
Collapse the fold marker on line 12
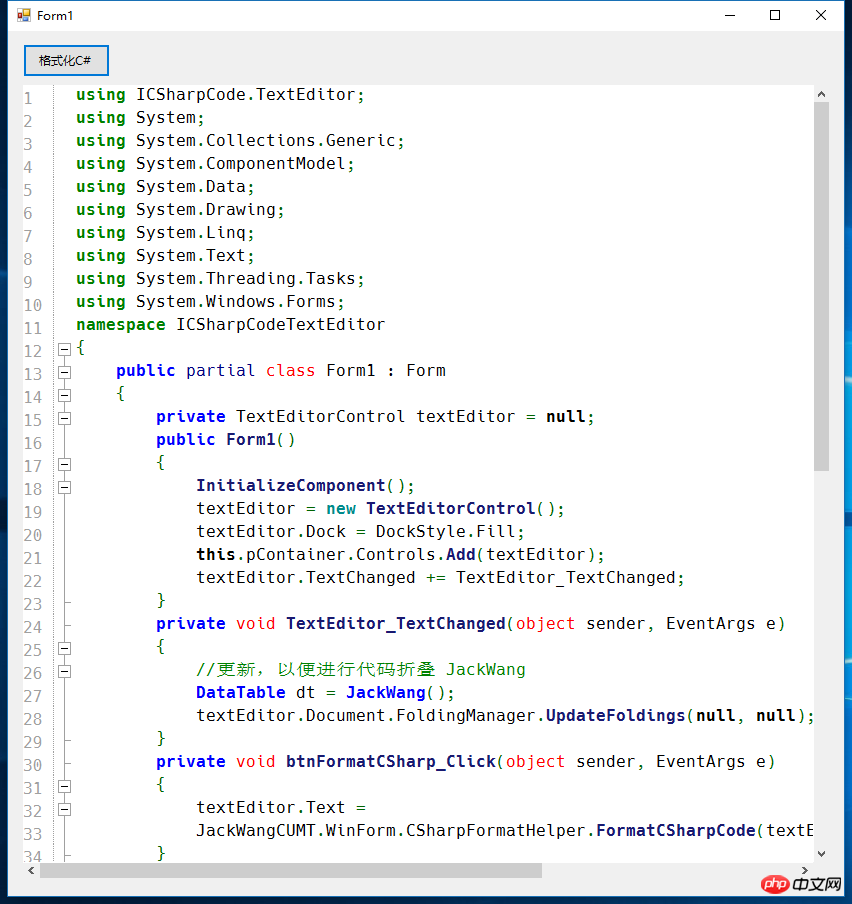pos(65,349)
